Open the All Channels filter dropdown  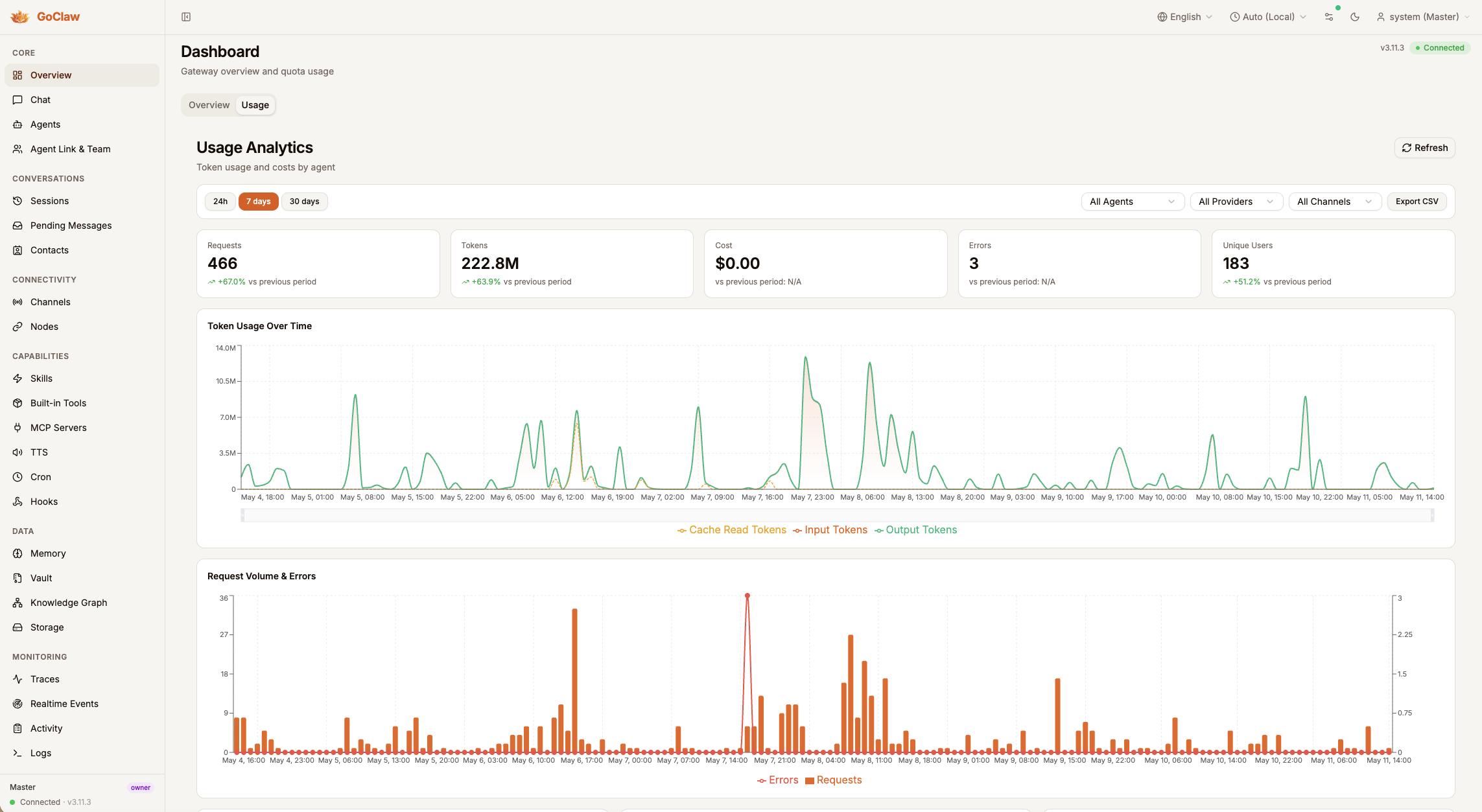(1335, 202)
